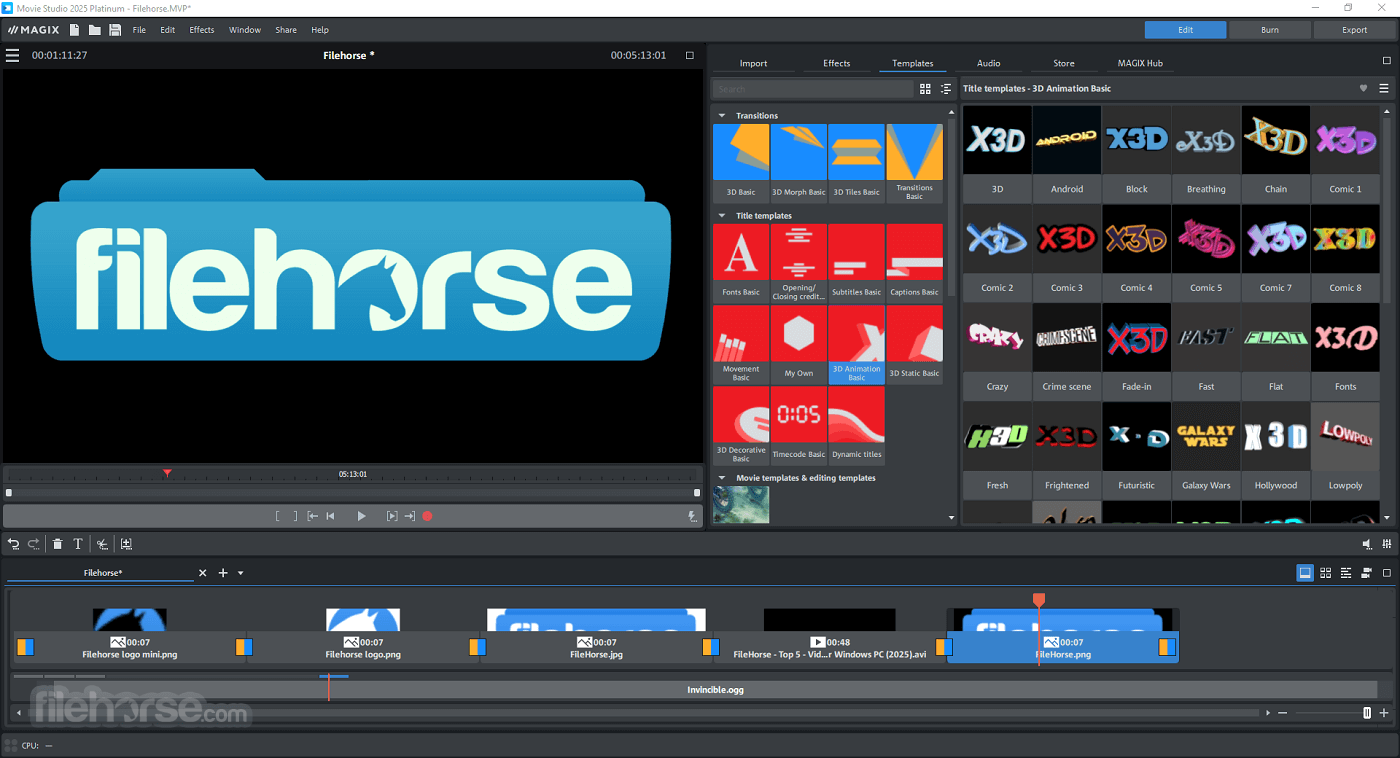This screenshot has height=758, width=1400.
Task: Choose the Galaxy Wars title template
Action: (1206, 449)
